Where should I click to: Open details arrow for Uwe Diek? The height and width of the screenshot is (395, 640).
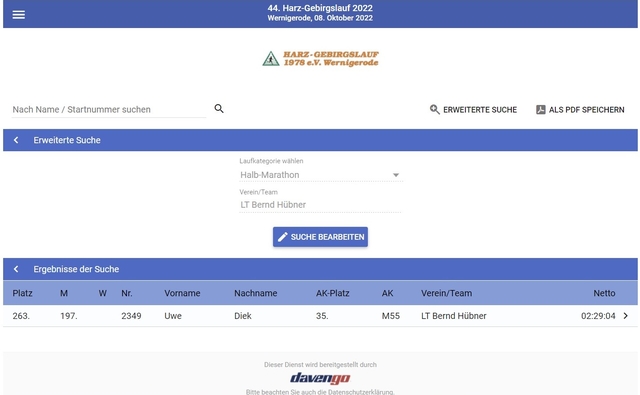click(x=625, y=316)
